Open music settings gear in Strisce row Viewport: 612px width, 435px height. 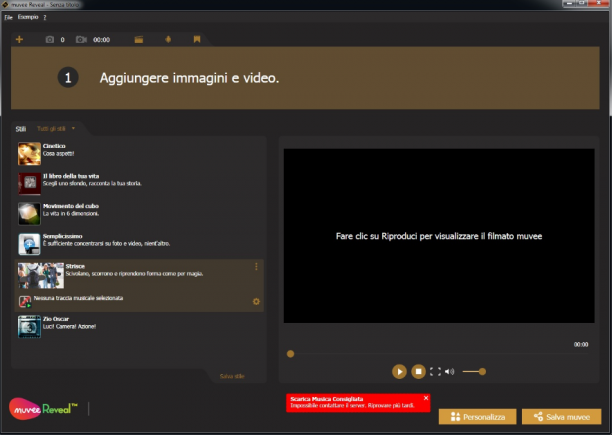pyautogui.click(x=256, y=301)
